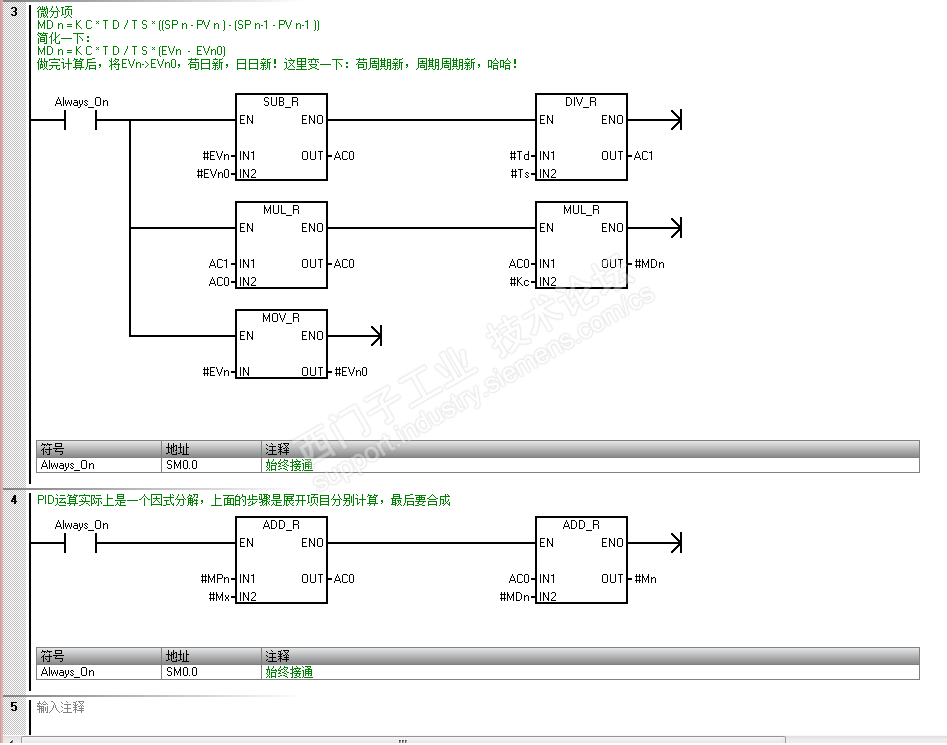This screenshot has height=745, width=947.
Task: Select the MUL_R box with AC1 input
Action: coord(281,245)
